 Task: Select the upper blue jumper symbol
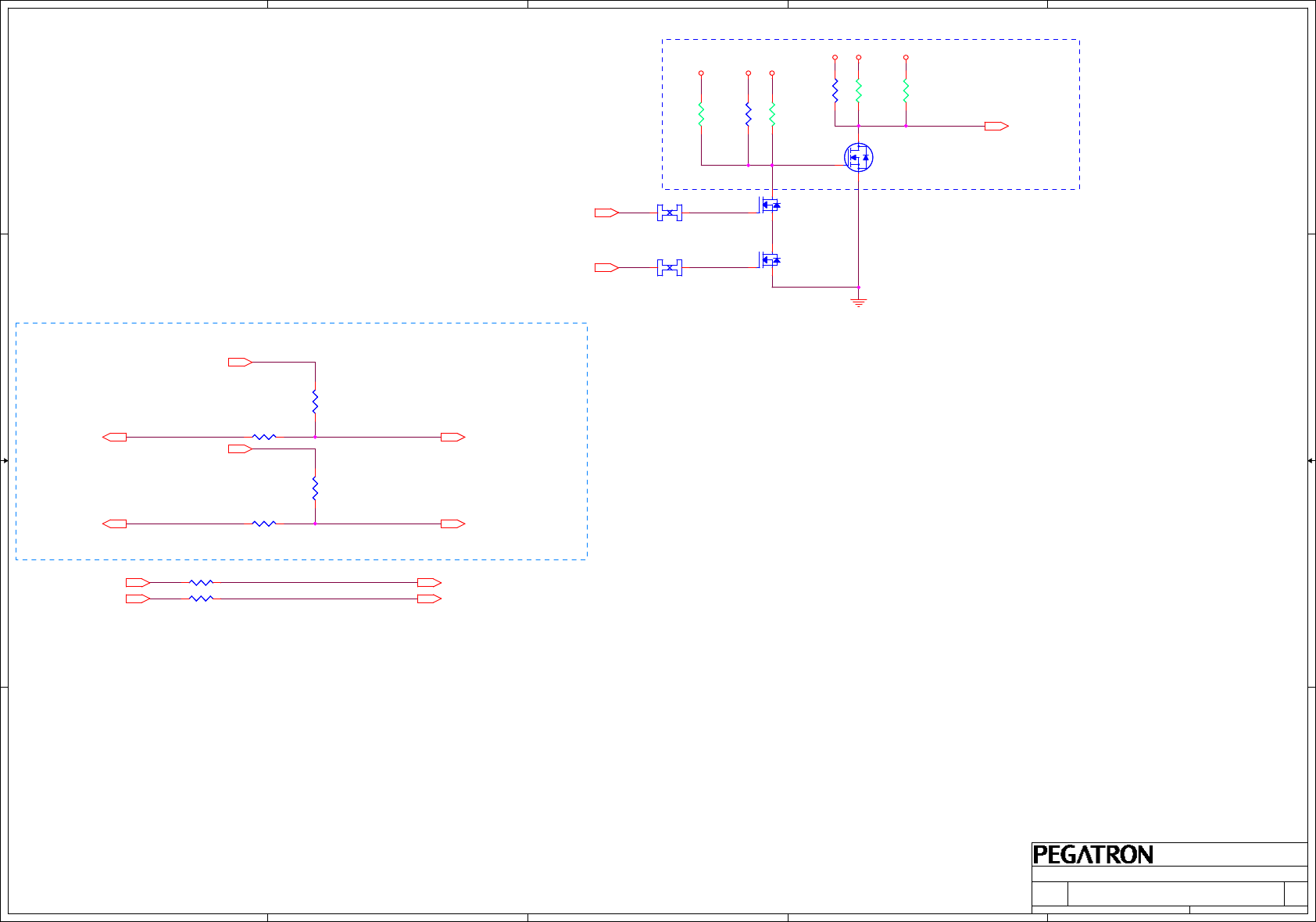670,213
